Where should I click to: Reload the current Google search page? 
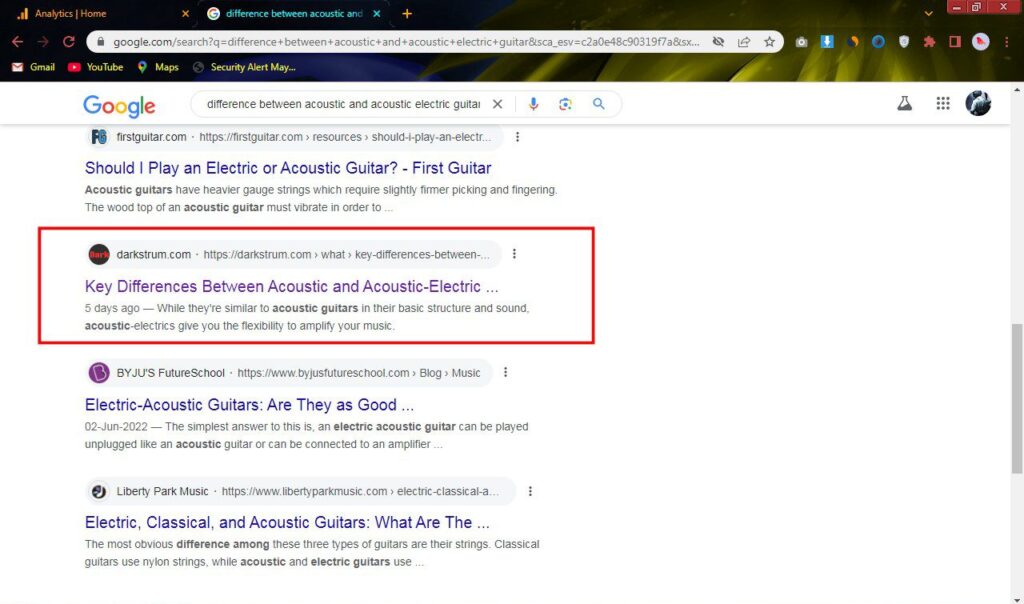pos(69,42)
